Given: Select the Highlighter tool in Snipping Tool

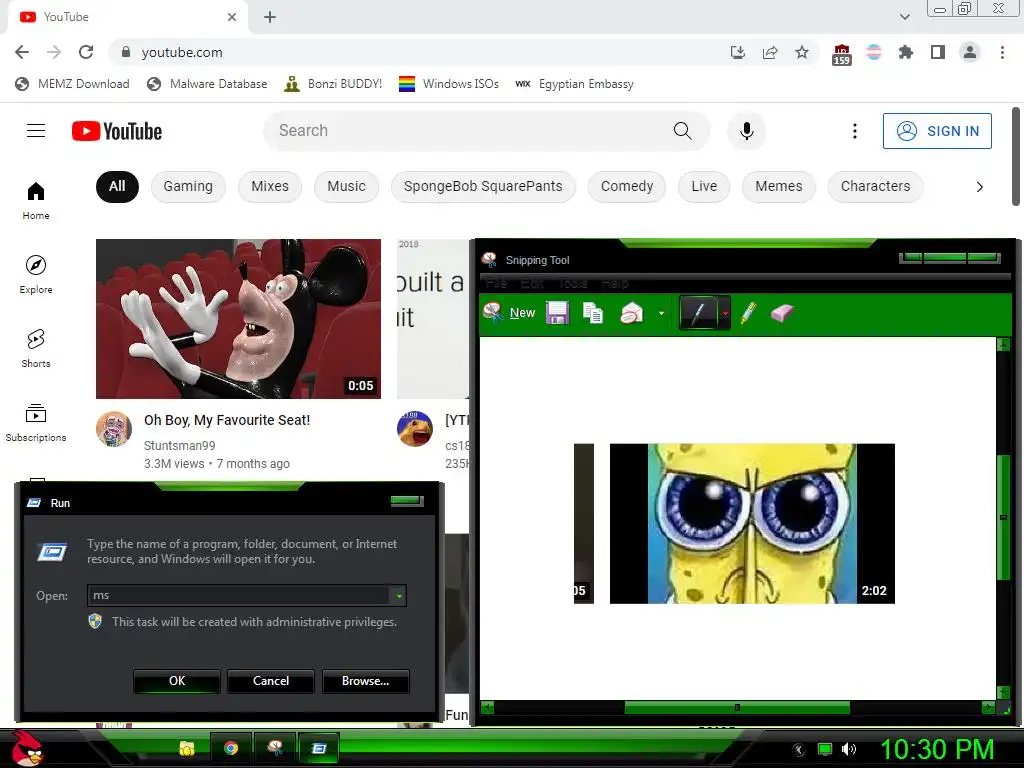Looking at the screenshot, I should click(749, 313).
